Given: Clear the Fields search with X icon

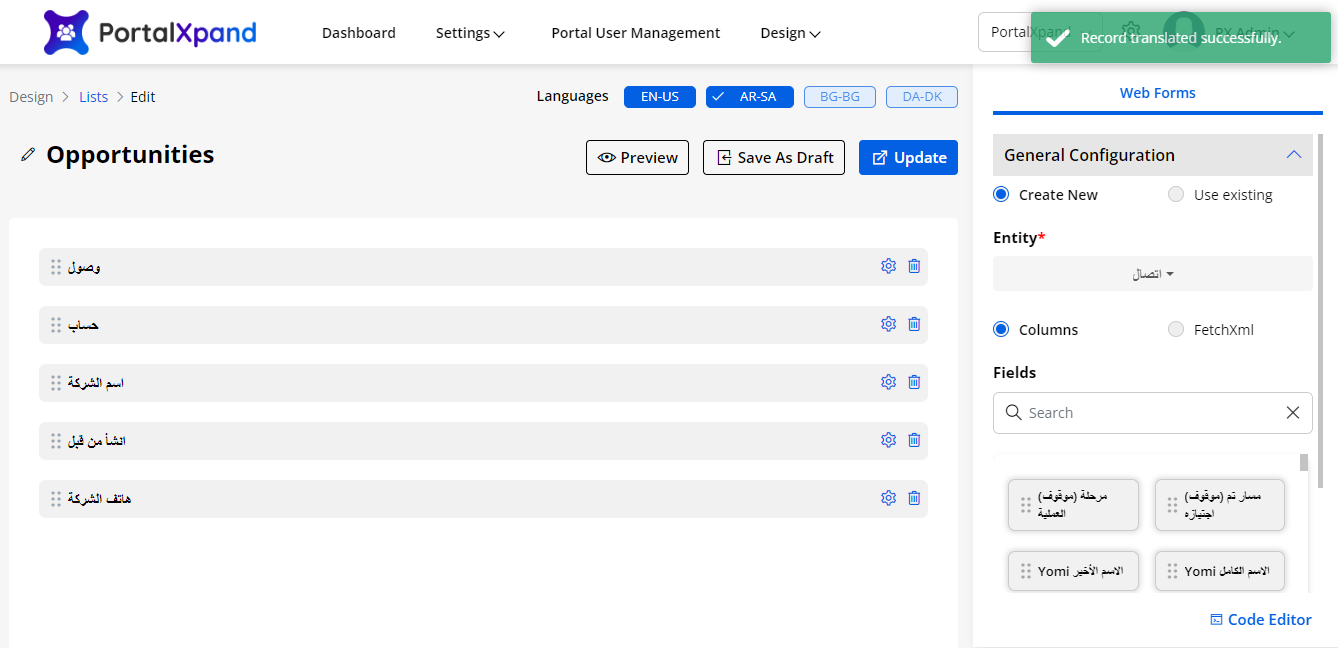Looking at the screenshot, I should 1293,413.
